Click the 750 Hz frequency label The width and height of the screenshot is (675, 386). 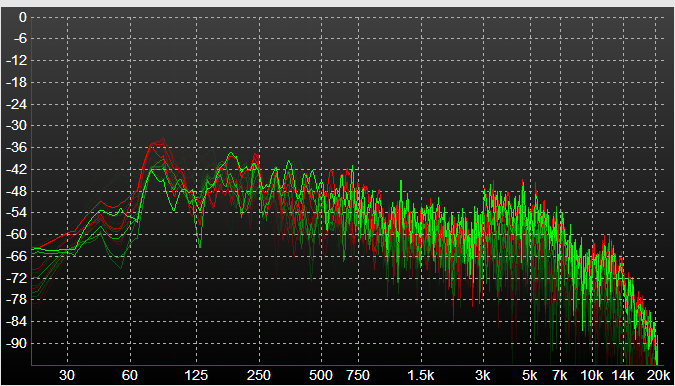(x=358, y=375)
